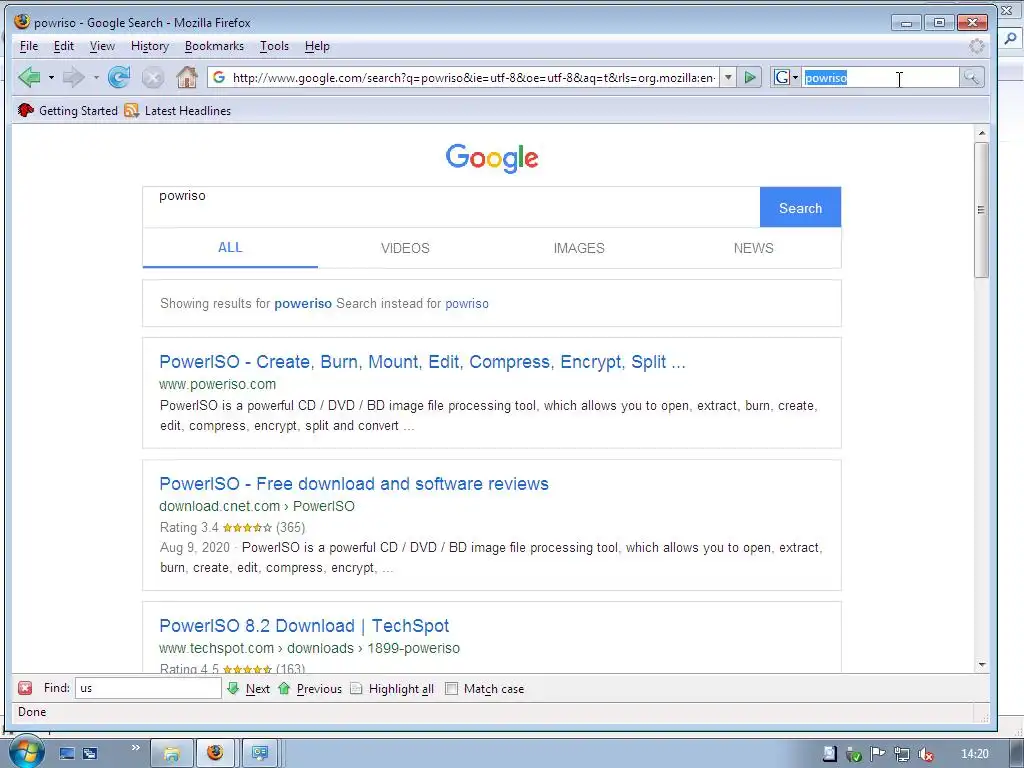This screenshot has width=1024, height=768.
Task: Open the Bookmarks menu
Action: pyautogui.click(x=214, y=46)
